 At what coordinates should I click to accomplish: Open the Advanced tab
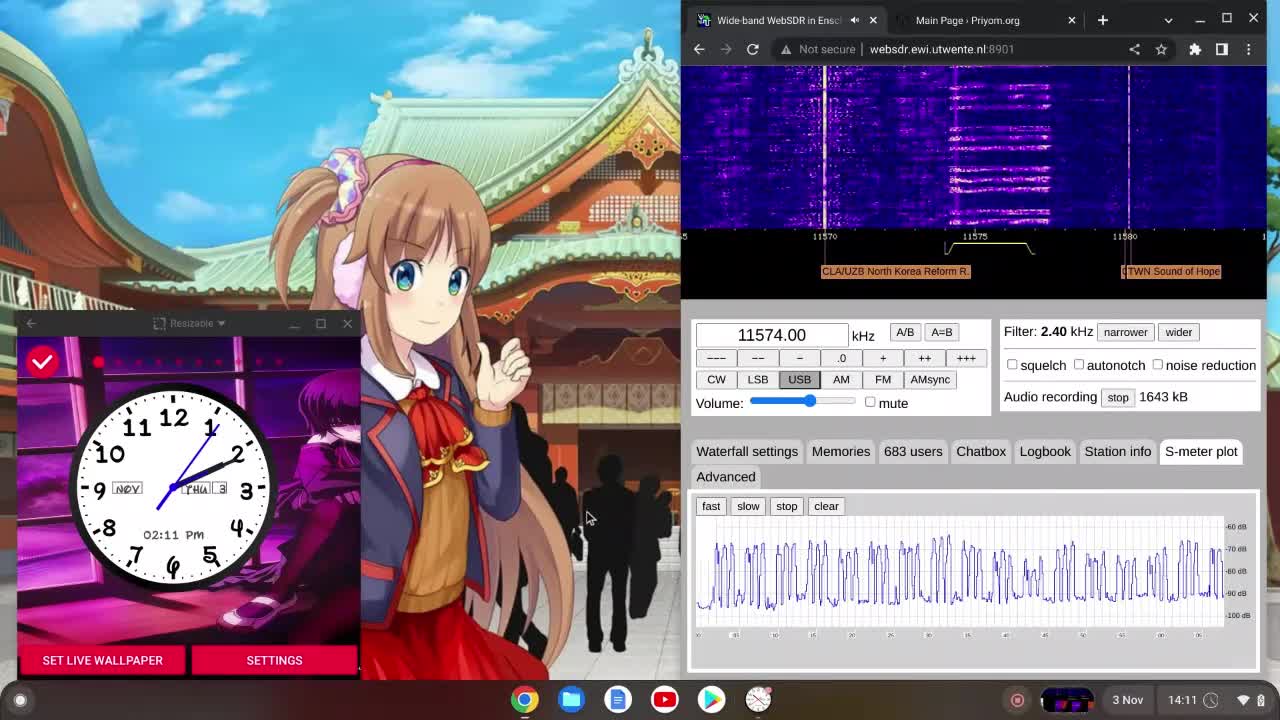click(x=726, y=477)
